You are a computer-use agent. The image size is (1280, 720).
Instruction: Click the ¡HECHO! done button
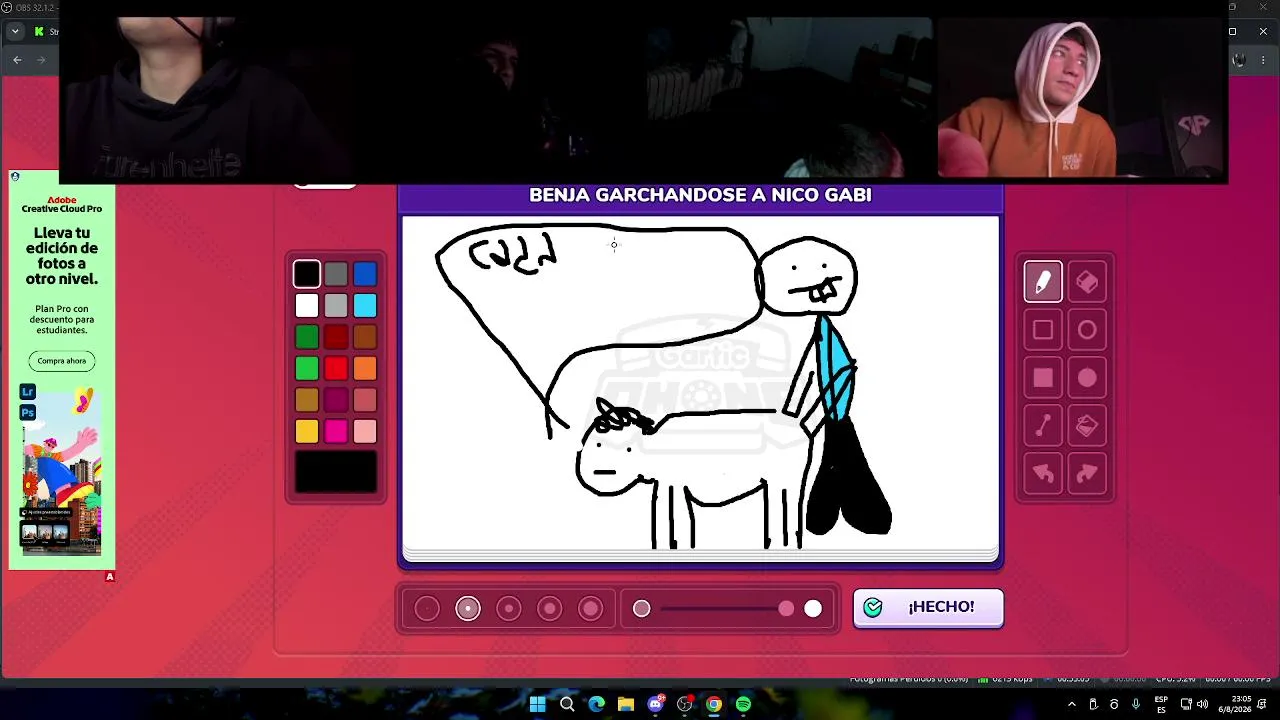click(928, 607)
